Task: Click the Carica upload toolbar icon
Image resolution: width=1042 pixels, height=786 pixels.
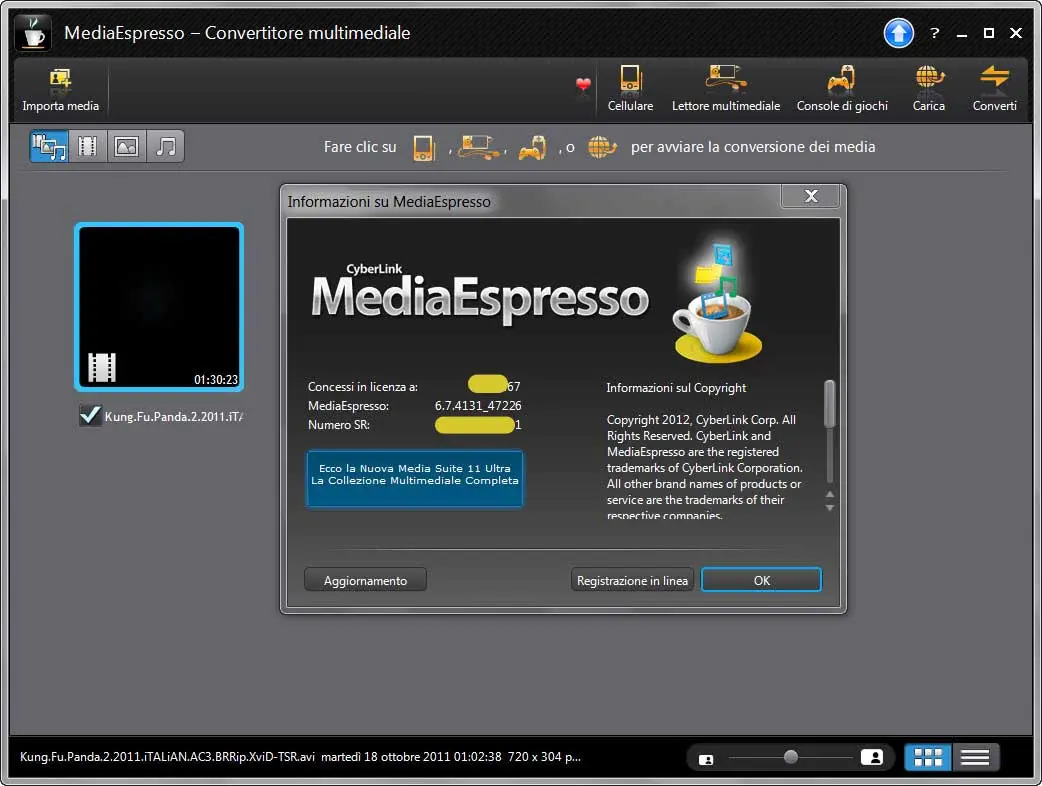Action: pos(928,89)
